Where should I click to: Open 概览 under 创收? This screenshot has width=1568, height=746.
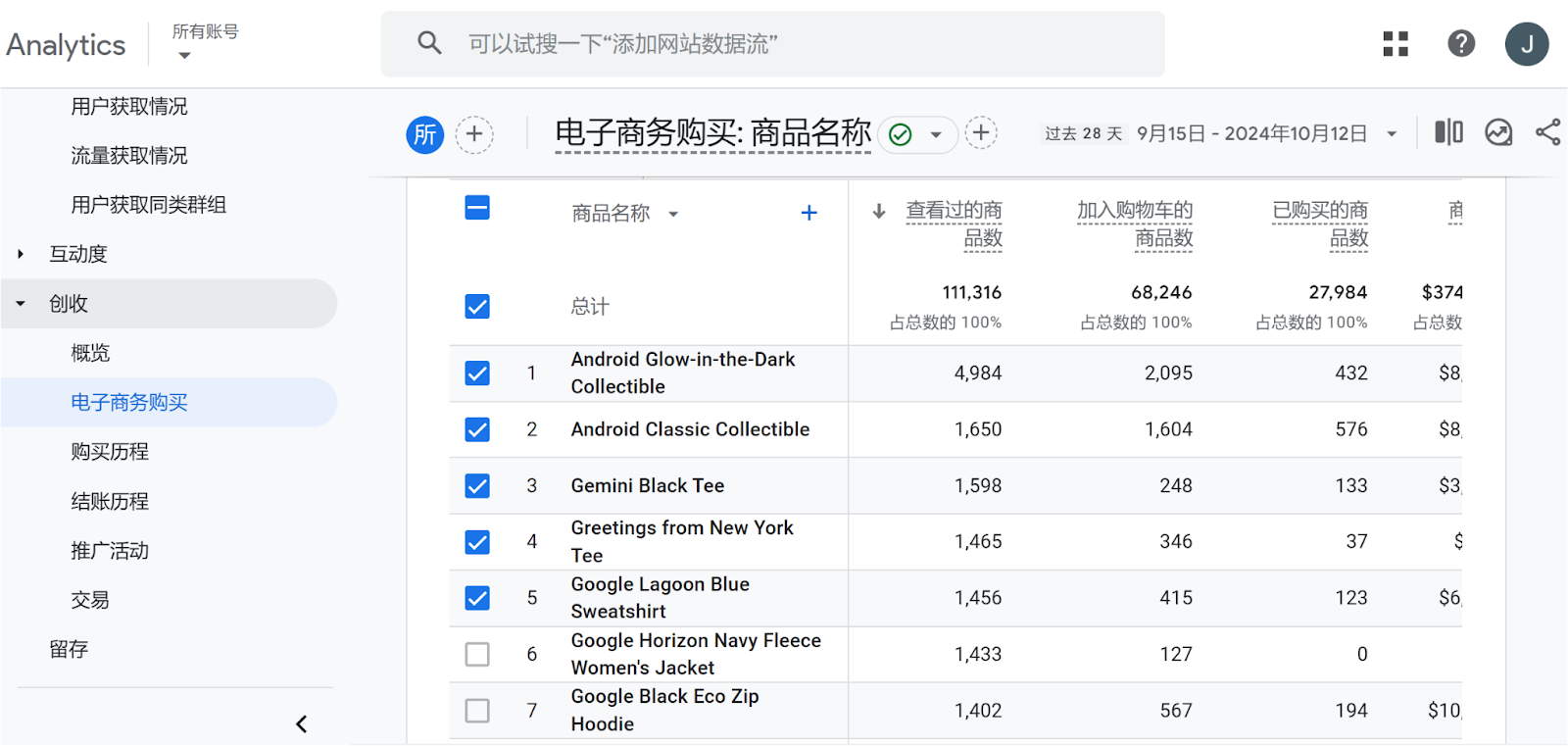(90, 353)
